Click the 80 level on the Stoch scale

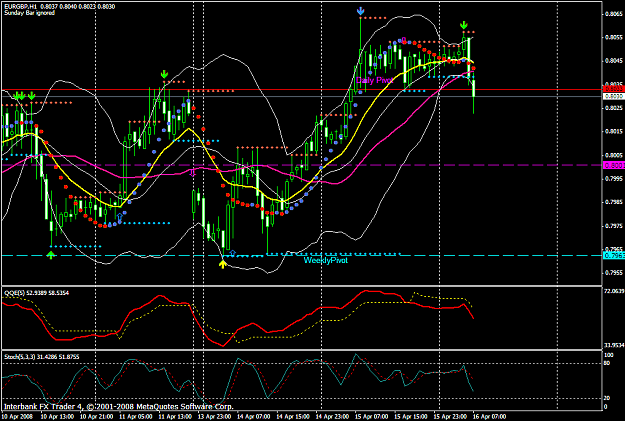[607, 363]
